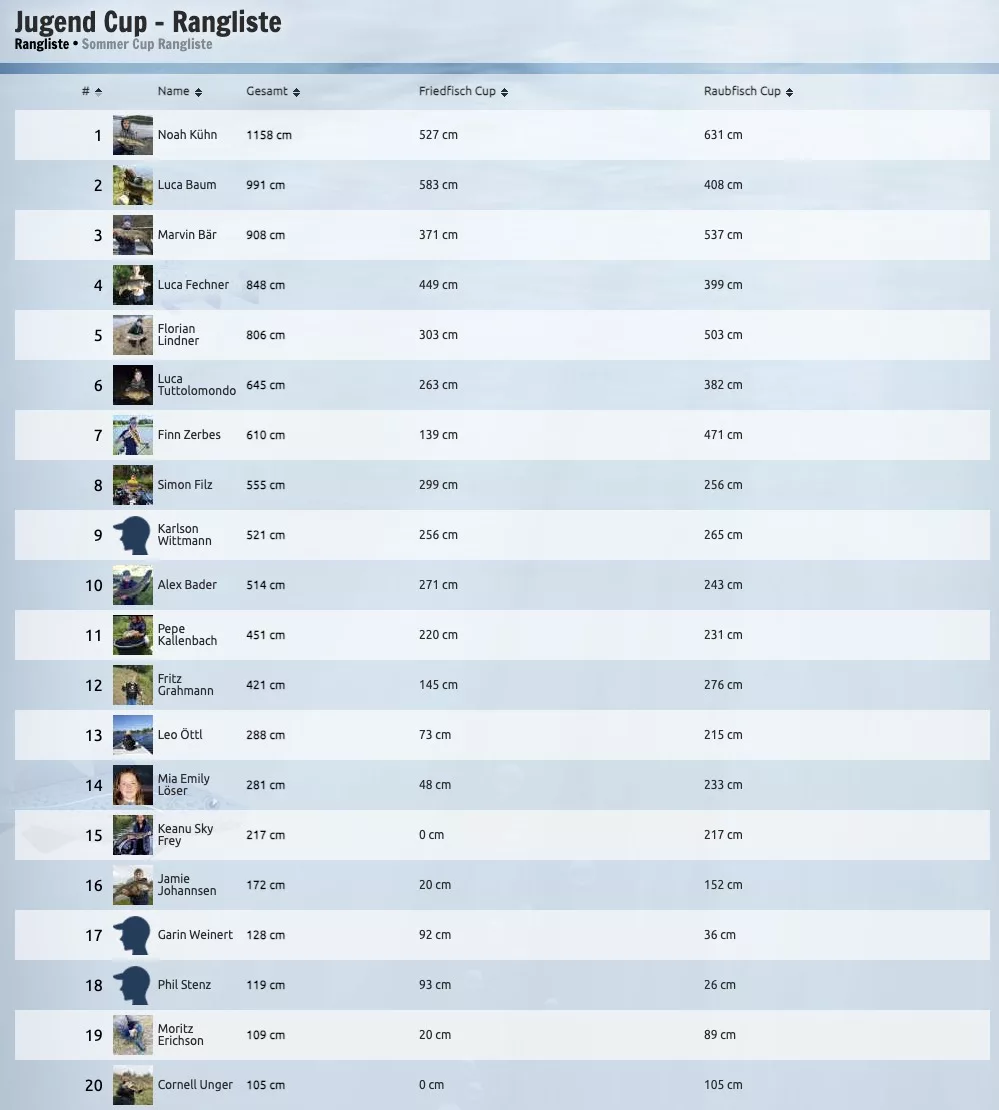The image size is (999, 1110).
Task: Select the Rangliste tab
Action: pos(41,44)
